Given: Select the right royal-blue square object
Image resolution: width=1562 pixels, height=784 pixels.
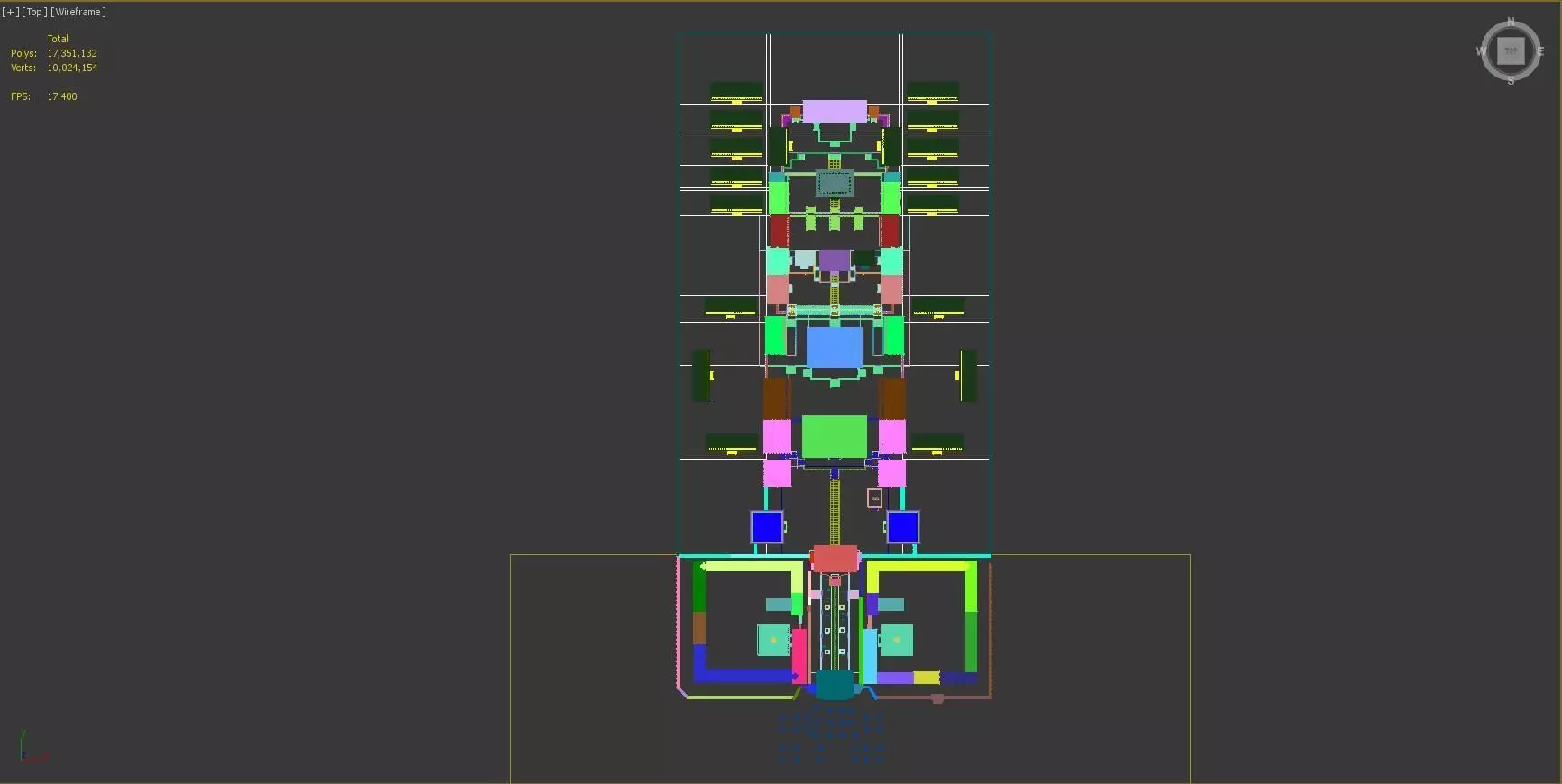Looking at the screenshot, I should pos(902,527).
